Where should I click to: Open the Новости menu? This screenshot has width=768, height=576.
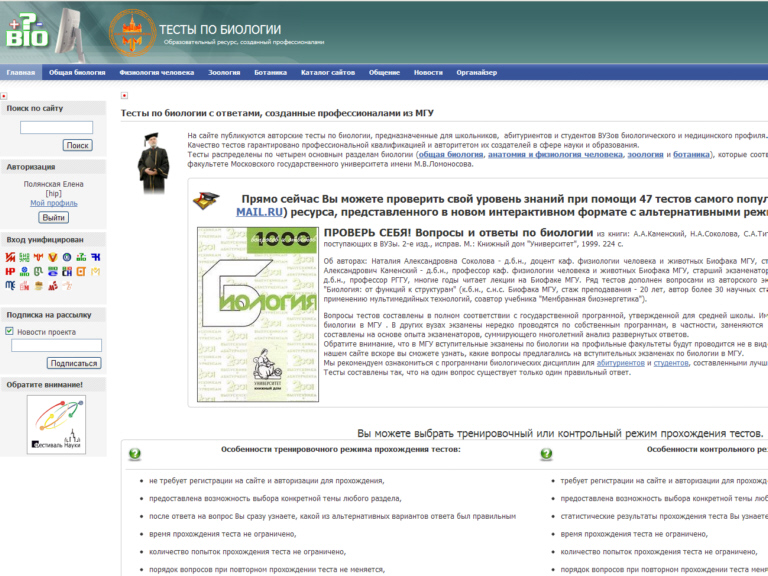428,72
